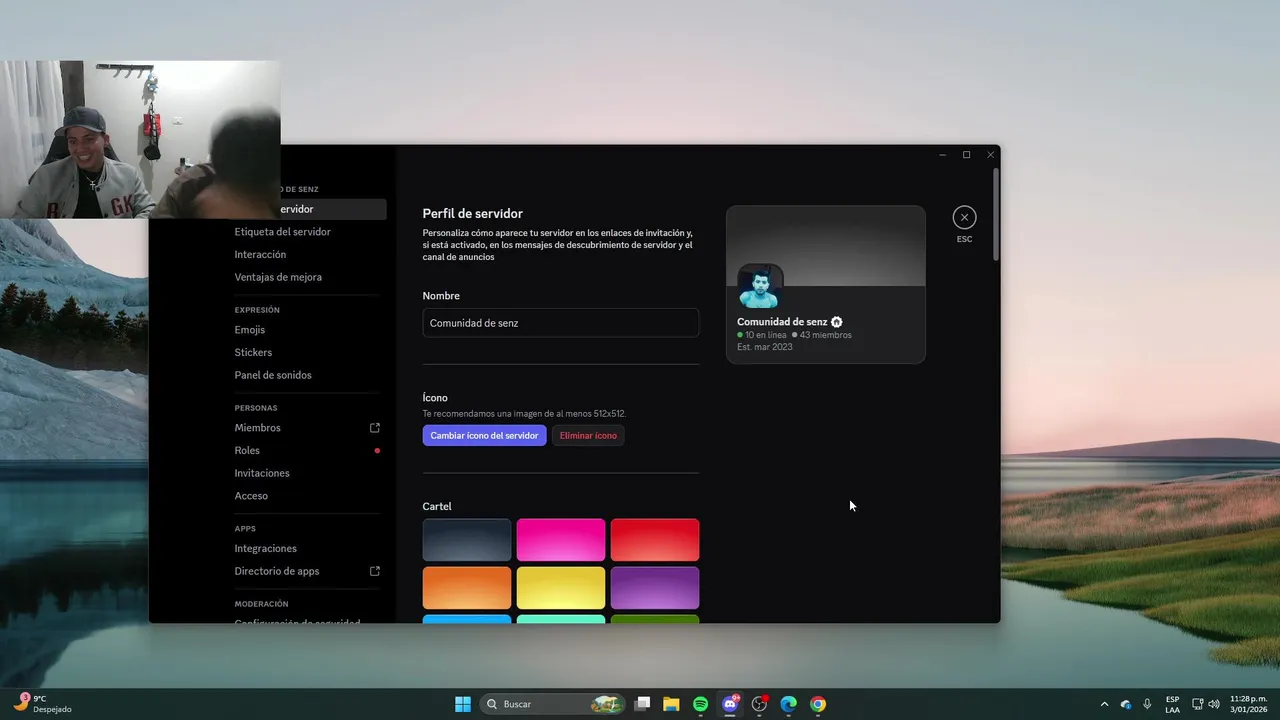The height and width of the screenshot is (720, 1280).
Task: Show hidden system tray icons
Action: (x=1104, y=704)
